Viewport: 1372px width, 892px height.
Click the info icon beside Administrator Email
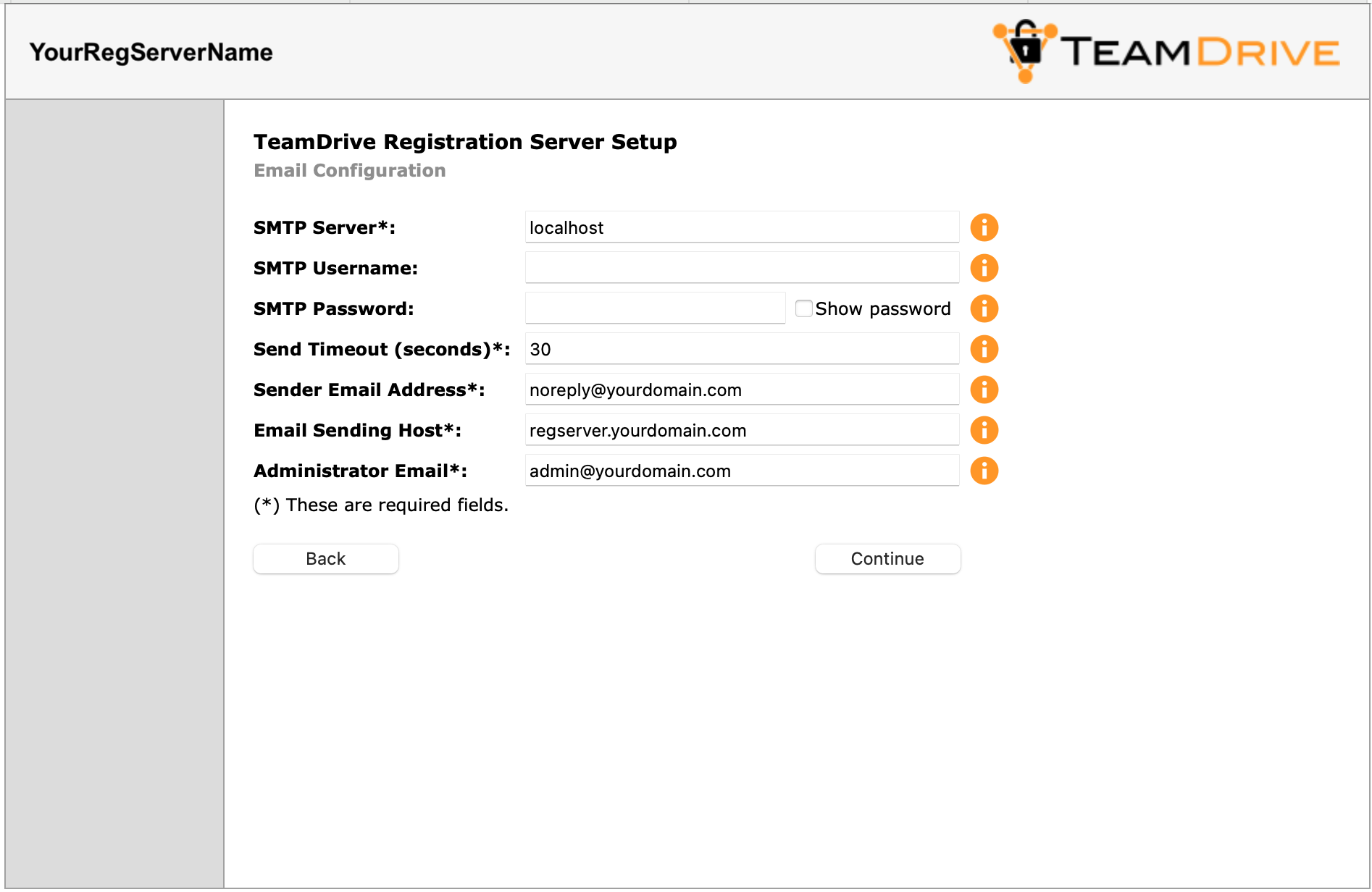click(x=984, y=470)
